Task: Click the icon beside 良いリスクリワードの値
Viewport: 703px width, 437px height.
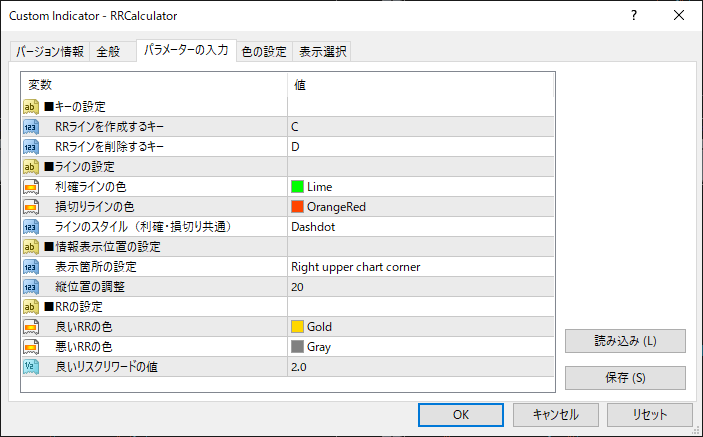Action: tap(30, 367)
